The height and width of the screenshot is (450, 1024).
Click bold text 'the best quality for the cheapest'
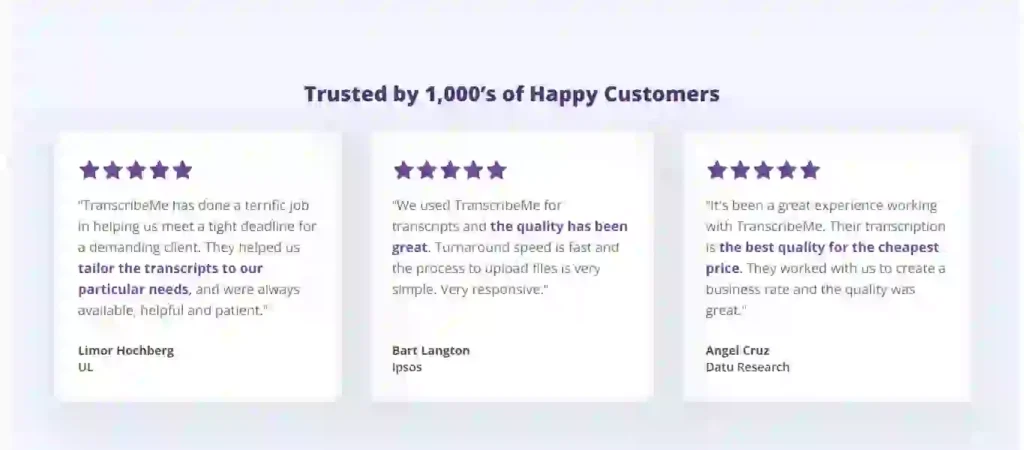(x=829, y=248)
